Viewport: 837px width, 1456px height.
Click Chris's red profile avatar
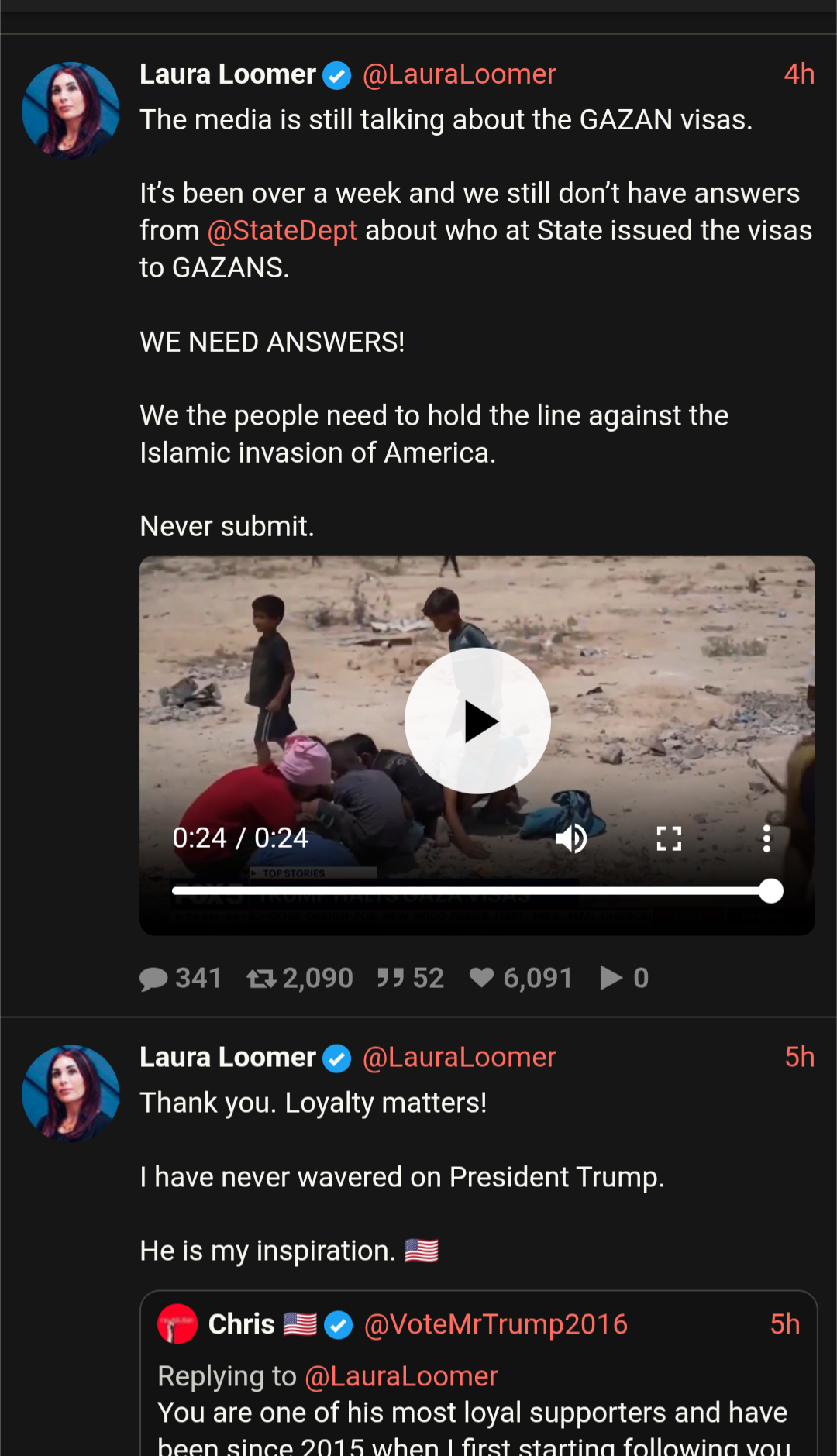coord(177,1324)
